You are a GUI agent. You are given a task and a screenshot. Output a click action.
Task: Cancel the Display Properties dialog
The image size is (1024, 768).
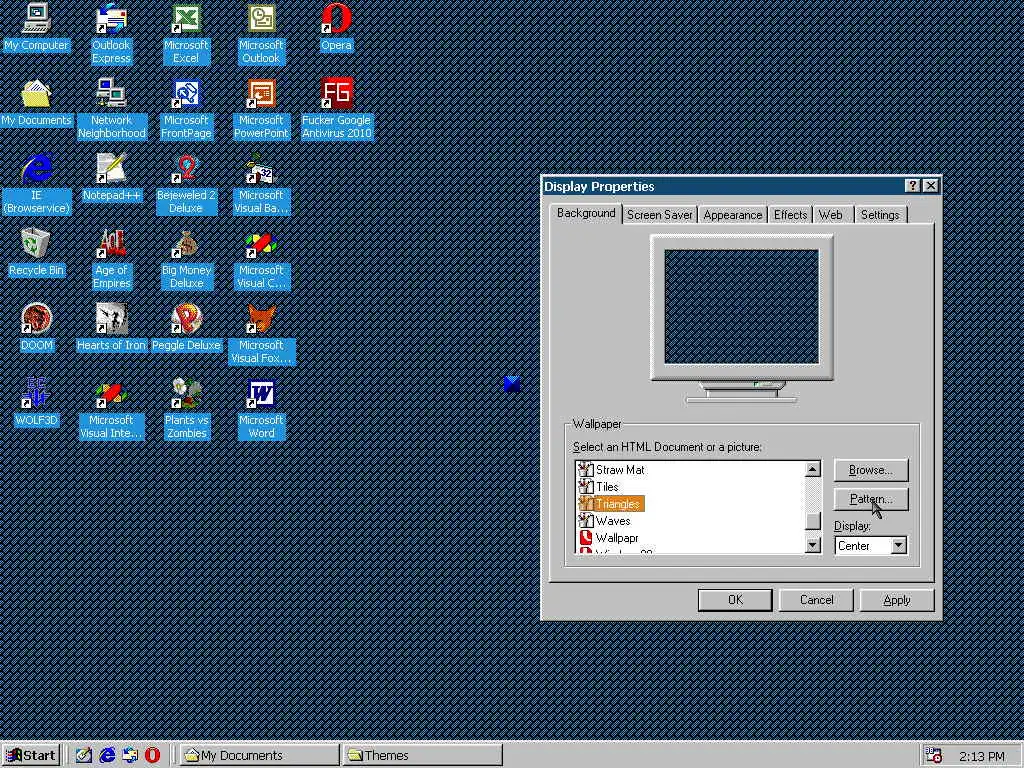[816, 600]
